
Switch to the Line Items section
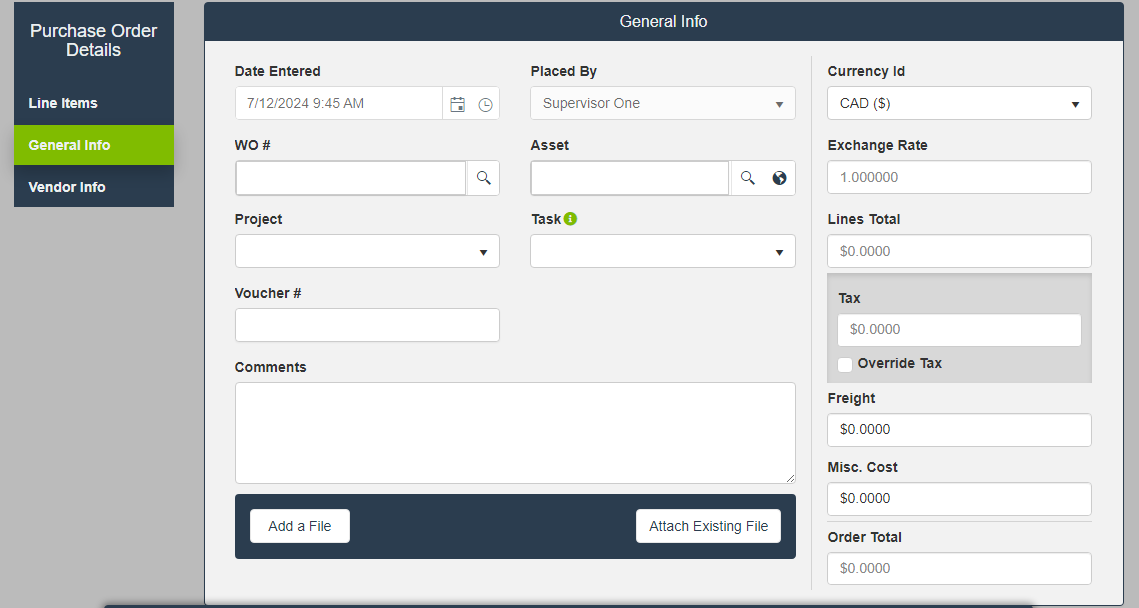(63, 103)
